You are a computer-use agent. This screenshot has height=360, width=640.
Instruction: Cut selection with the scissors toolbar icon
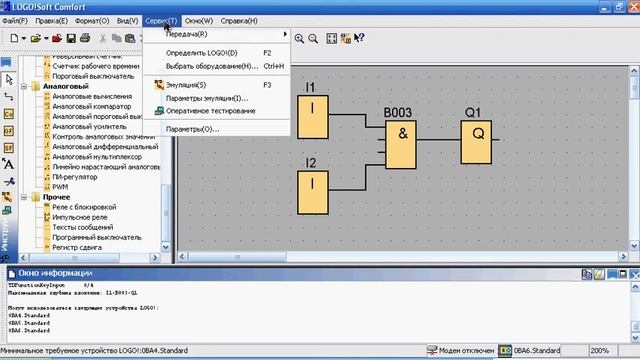[x=103, y=38]
